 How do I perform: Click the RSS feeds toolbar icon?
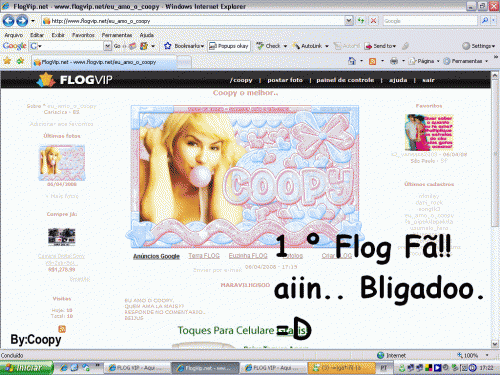tap(373, 61)
